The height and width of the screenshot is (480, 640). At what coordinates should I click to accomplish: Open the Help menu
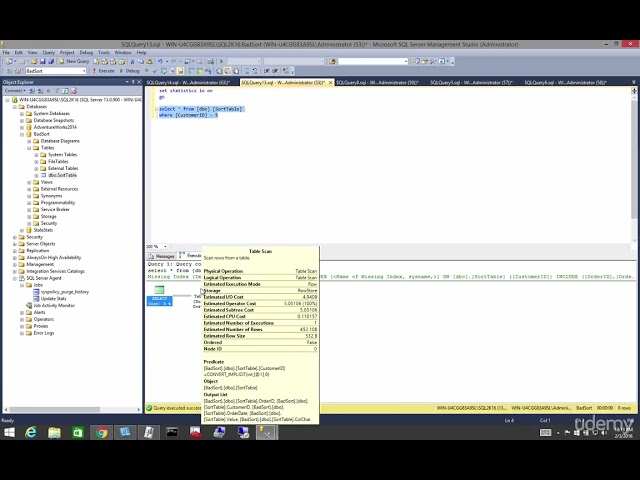[141, 53]
